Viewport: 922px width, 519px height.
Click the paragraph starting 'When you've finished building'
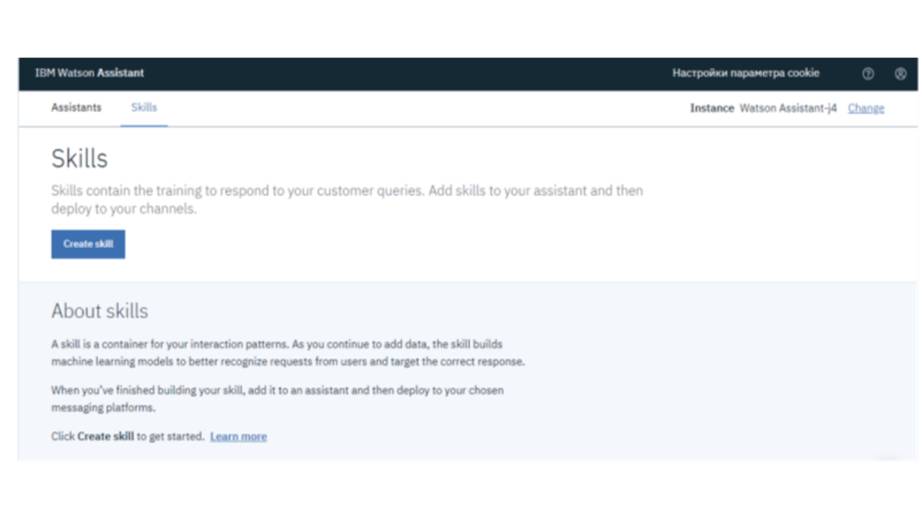(277, 399)
